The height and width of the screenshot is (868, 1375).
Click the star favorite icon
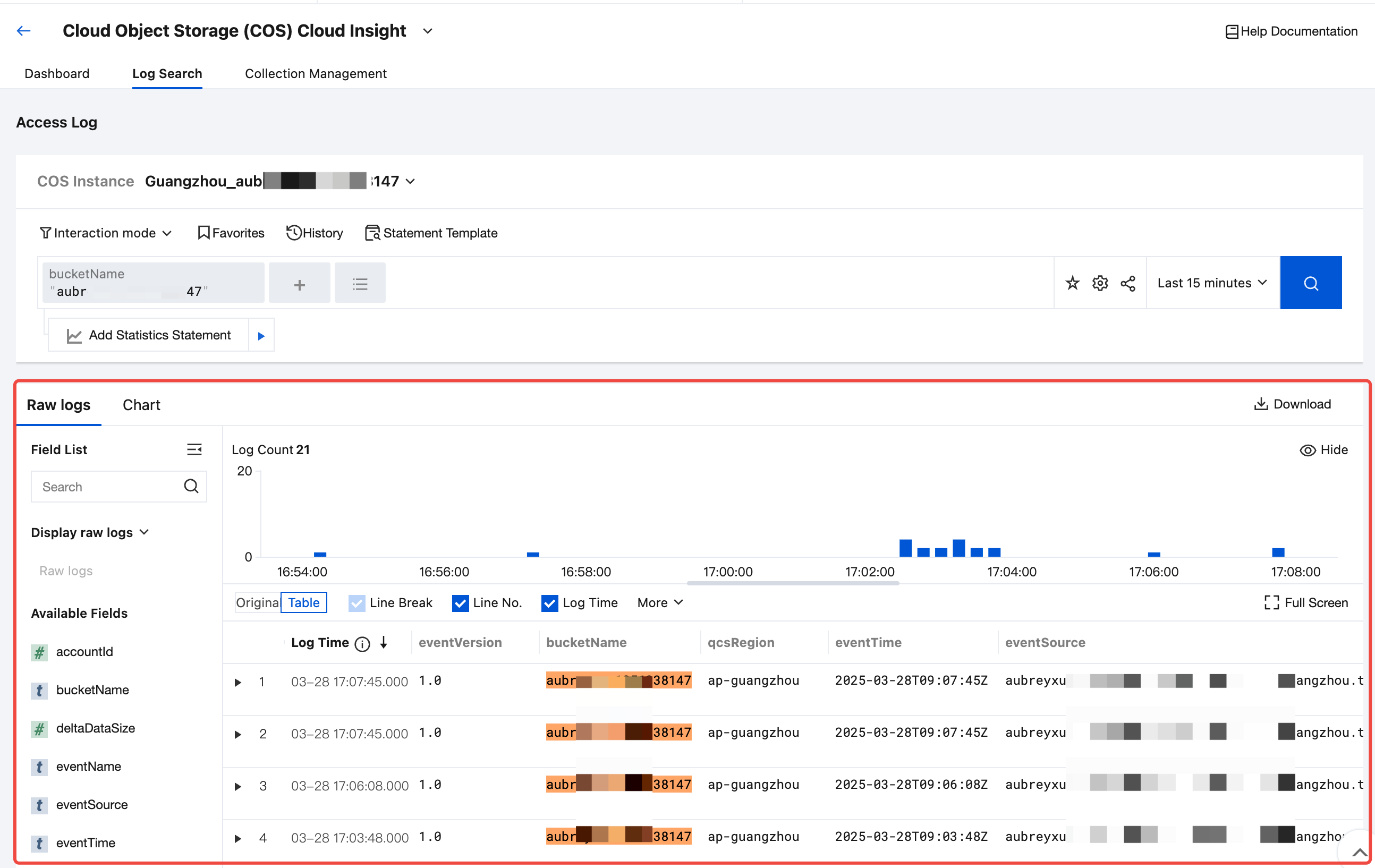click(1072, 283)
